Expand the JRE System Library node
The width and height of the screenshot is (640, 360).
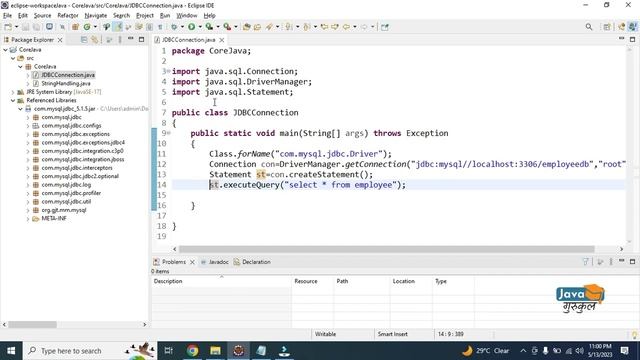point(13,92)
